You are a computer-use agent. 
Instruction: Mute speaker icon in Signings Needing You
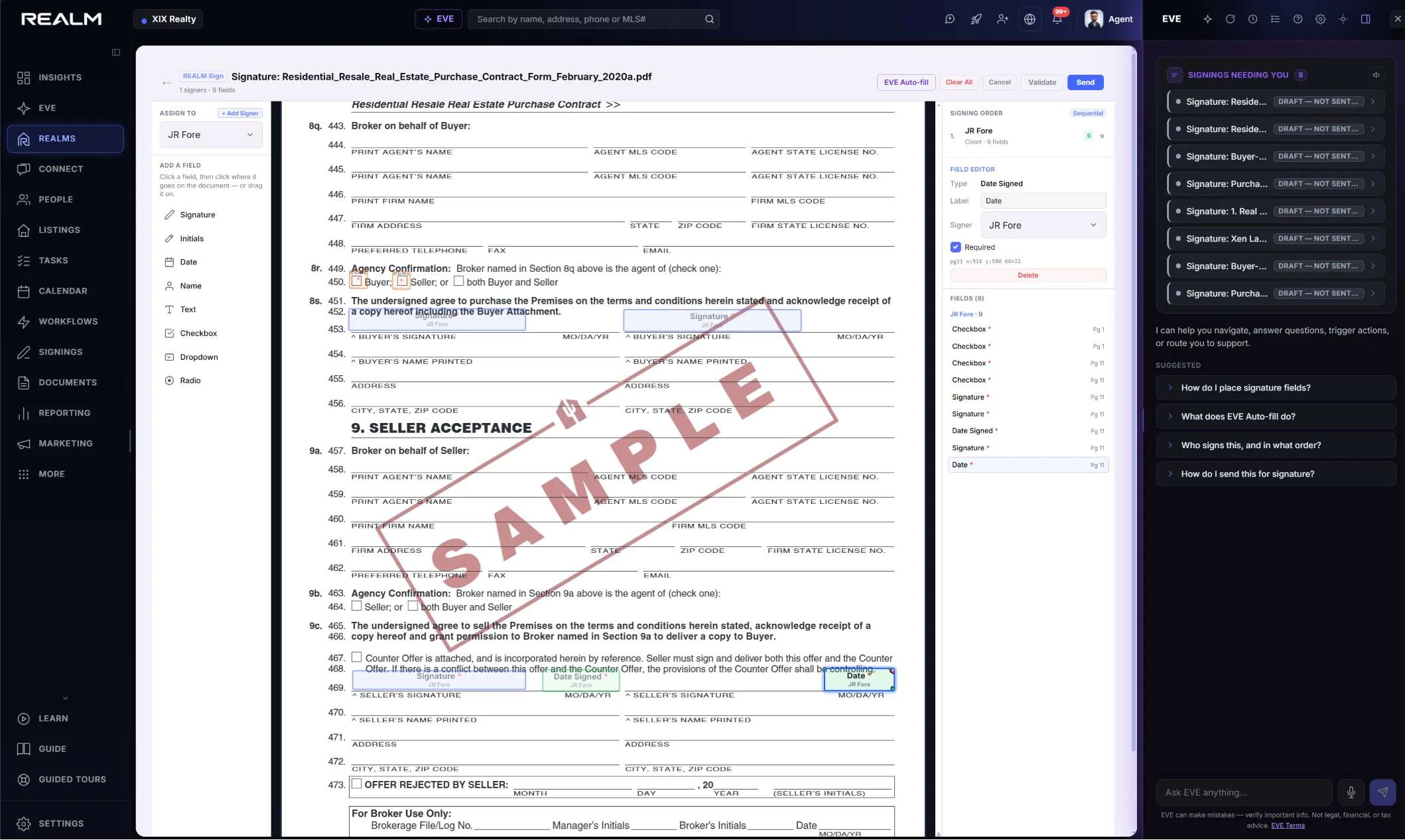pos(1376,75)
